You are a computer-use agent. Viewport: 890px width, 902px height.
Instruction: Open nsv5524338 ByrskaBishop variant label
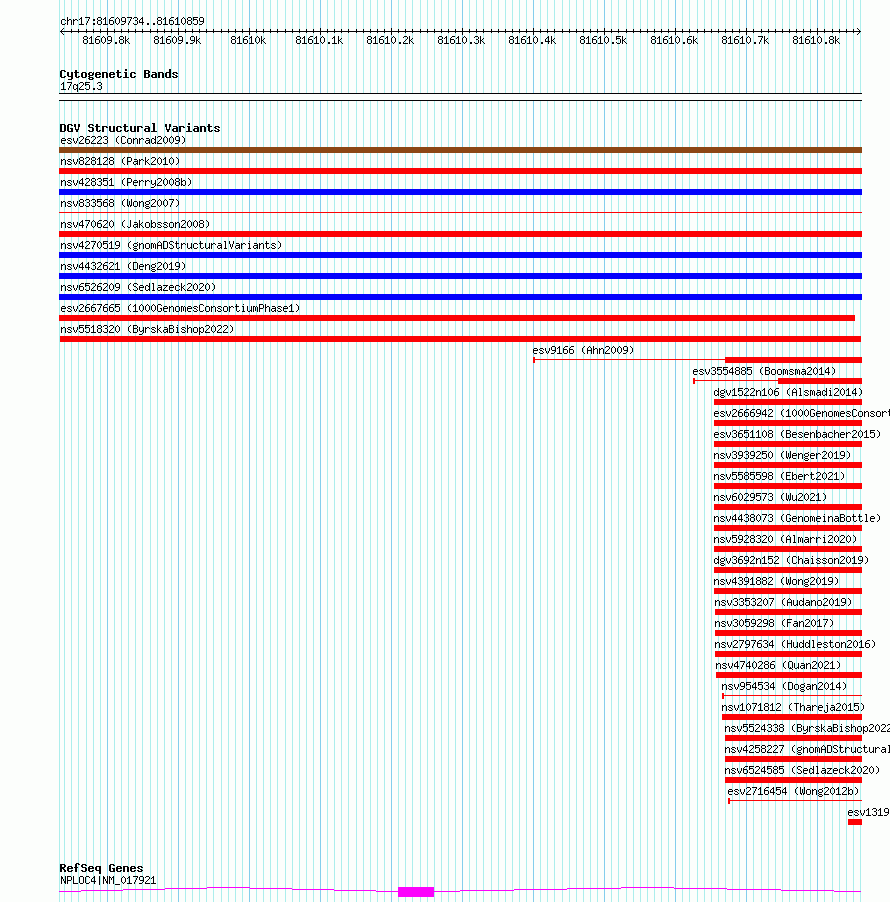[807, 728]
